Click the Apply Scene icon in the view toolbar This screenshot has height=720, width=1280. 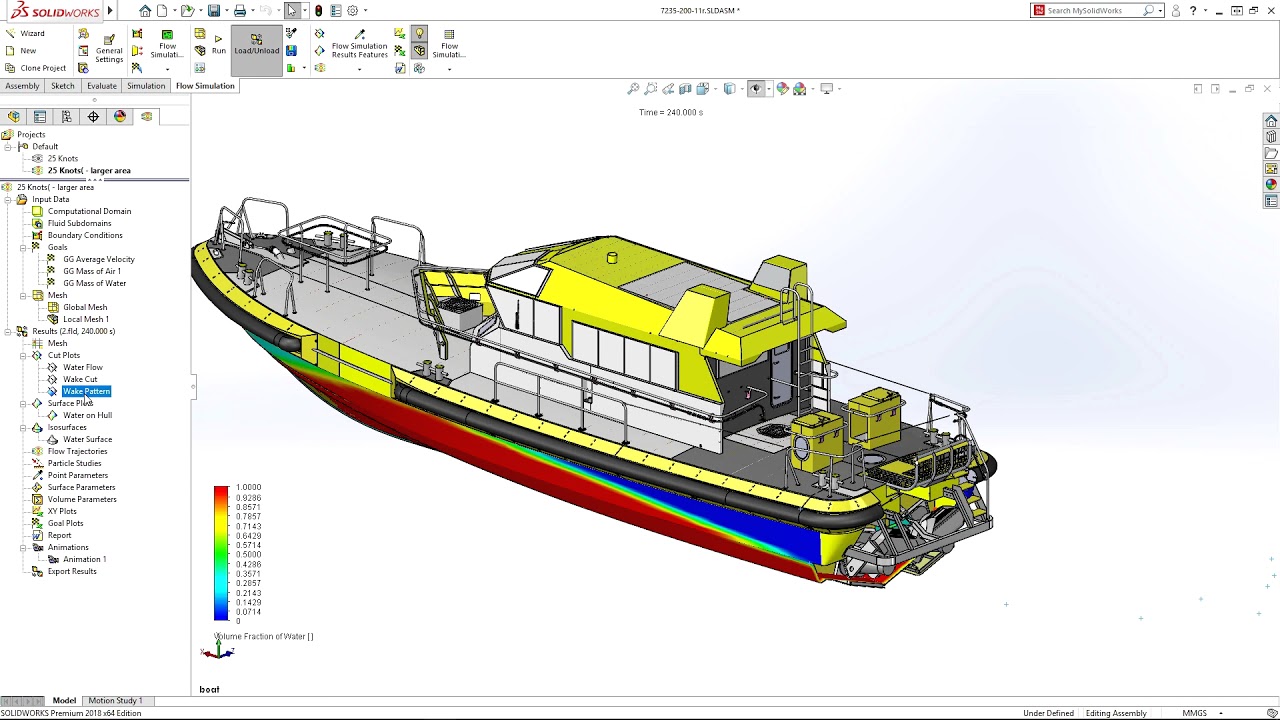coord(799,89)
